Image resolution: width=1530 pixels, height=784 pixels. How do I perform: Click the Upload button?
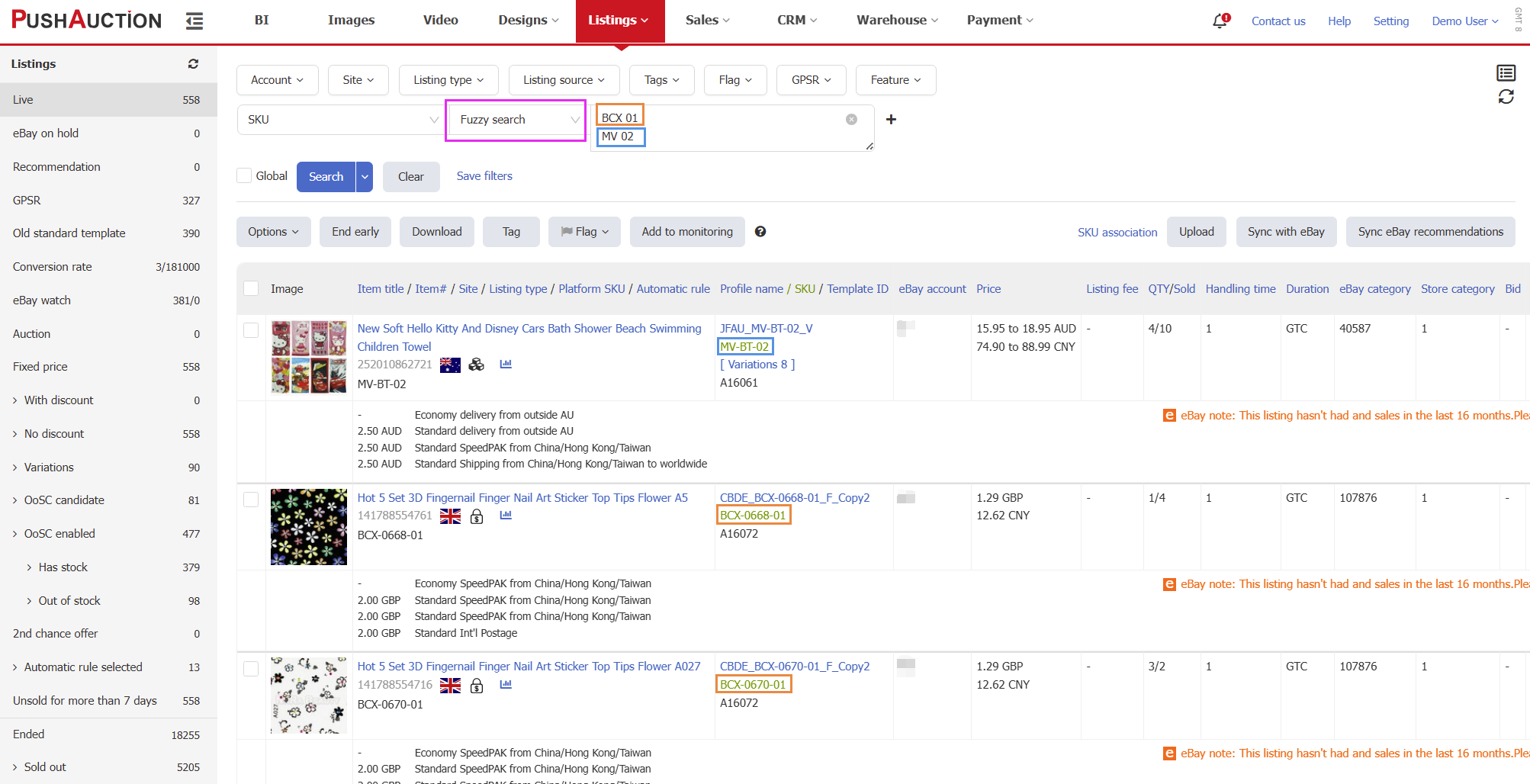tap(1197, 232)
